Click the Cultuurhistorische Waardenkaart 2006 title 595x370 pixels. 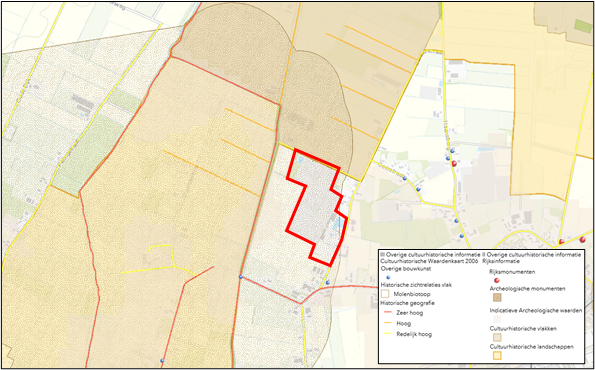click(428, 261)
